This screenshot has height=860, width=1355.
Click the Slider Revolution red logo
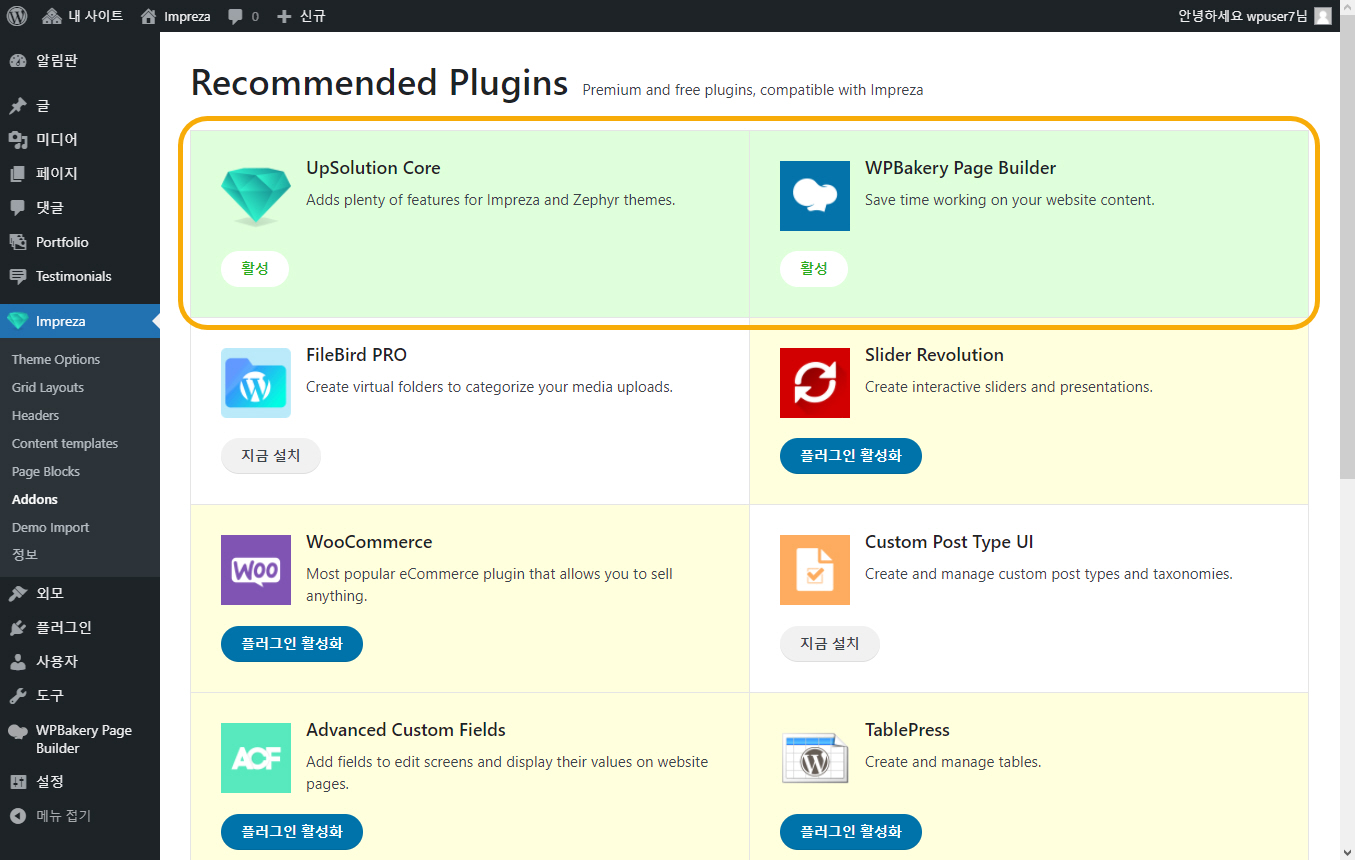click(815, 383)
